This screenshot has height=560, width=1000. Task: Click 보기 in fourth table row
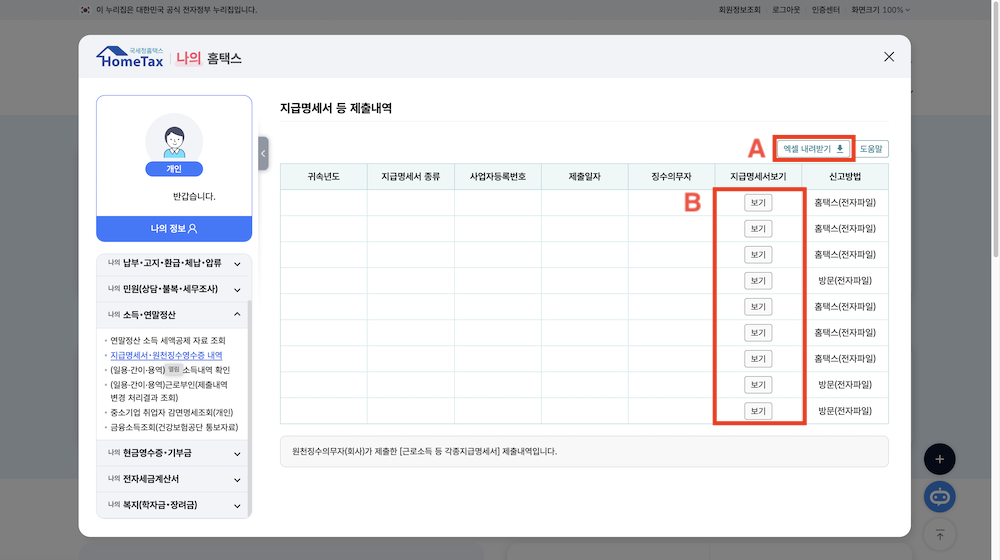tap(758, 281)
